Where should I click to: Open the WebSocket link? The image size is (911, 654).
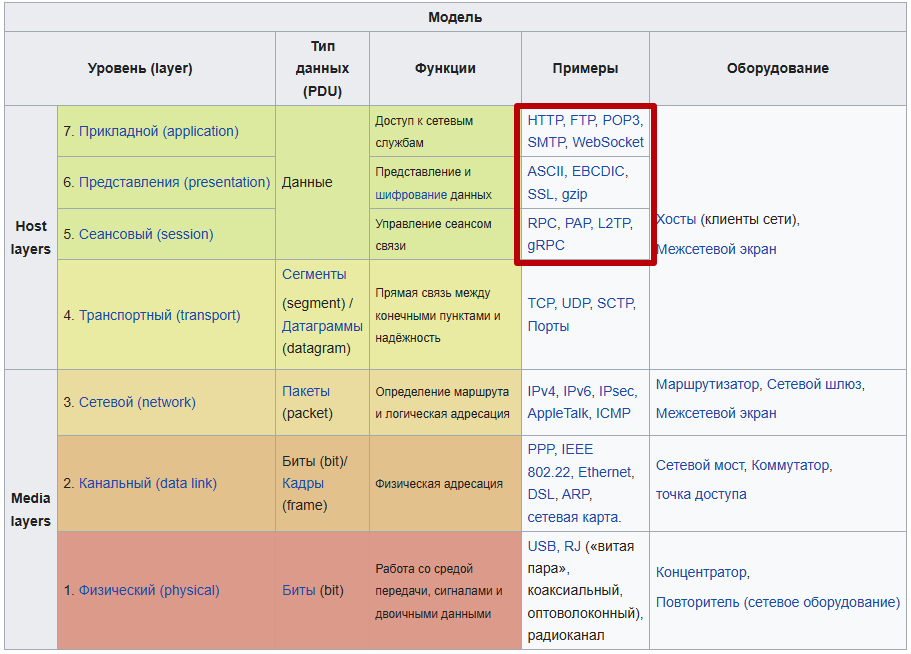pyautogui.click(x=608, y=142)
